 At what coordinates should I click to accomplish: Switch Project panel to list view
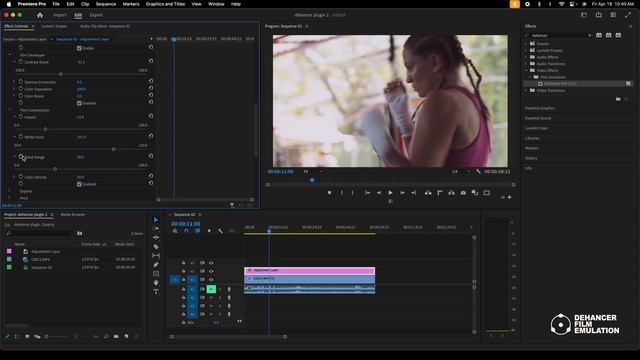click(x=17, y=336)
